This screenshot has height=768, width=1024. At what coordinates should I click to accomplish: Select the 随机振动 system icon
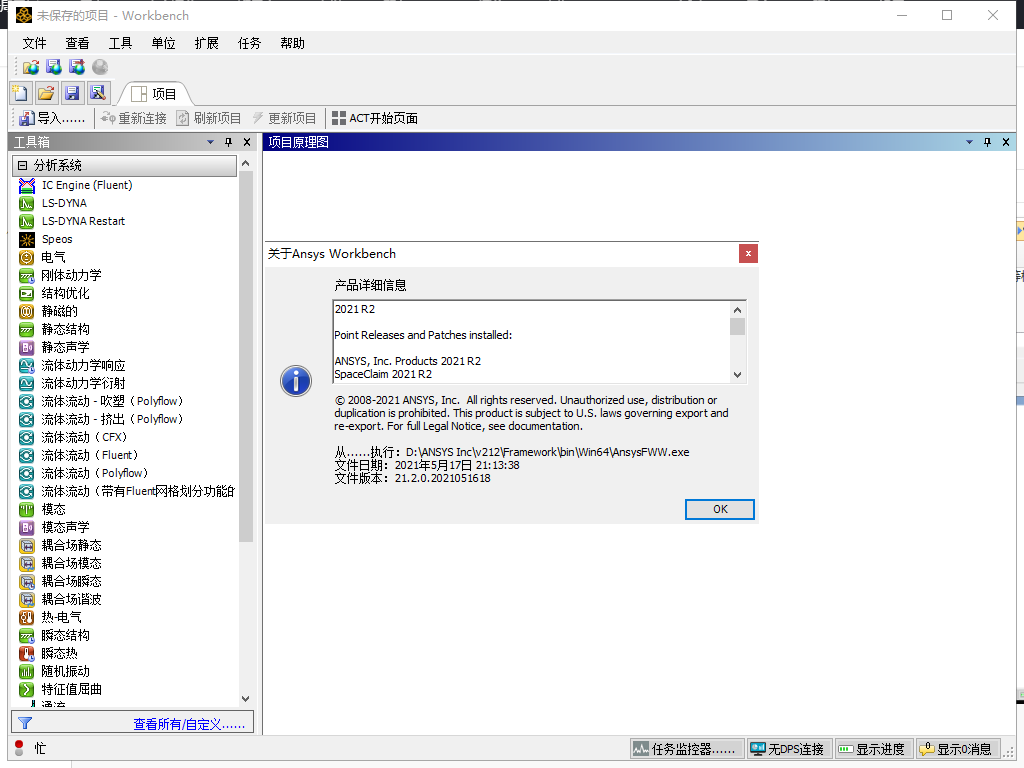[x=27, y=671]
